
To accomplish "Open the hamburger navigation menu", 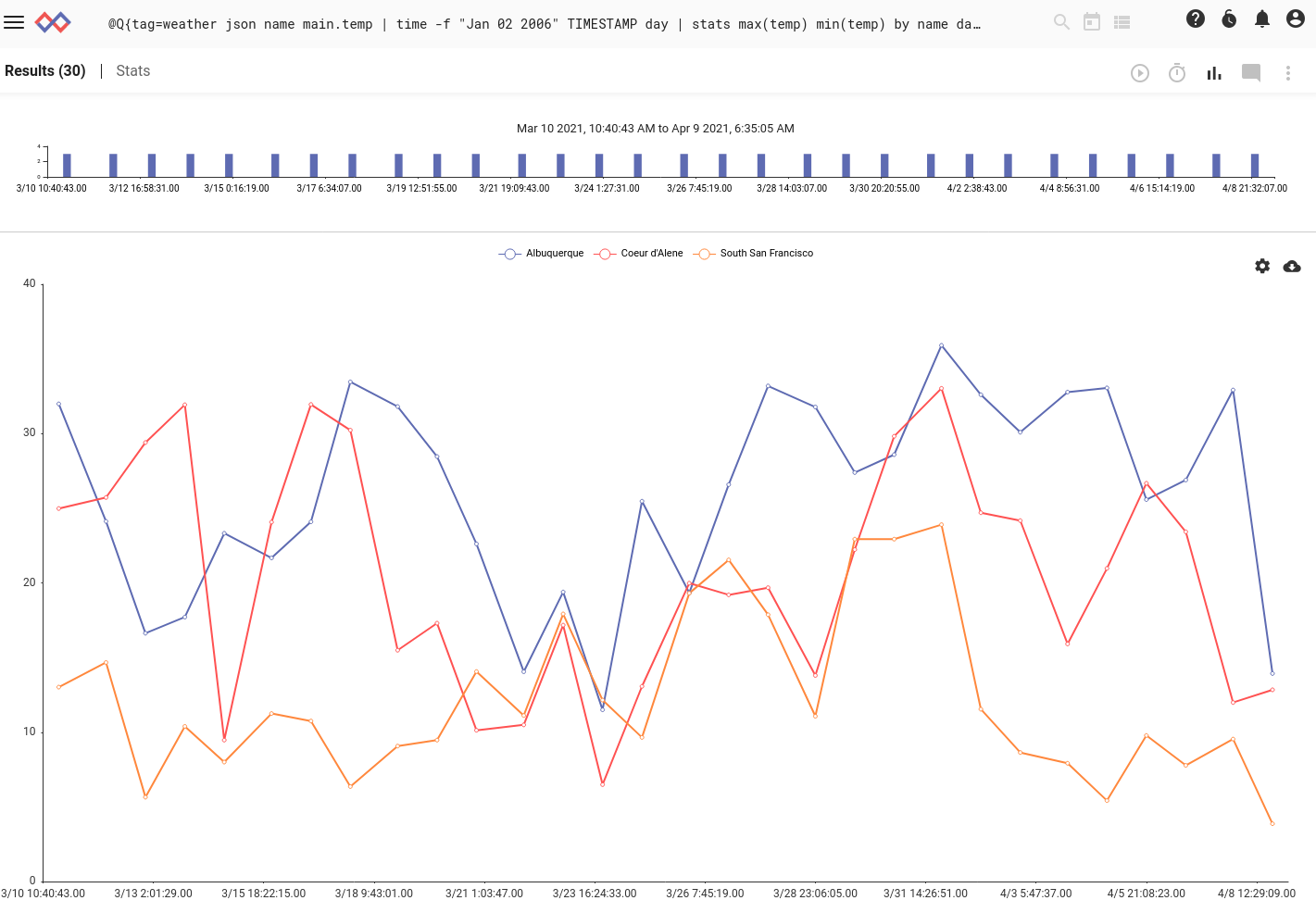I will click(14, 22).
